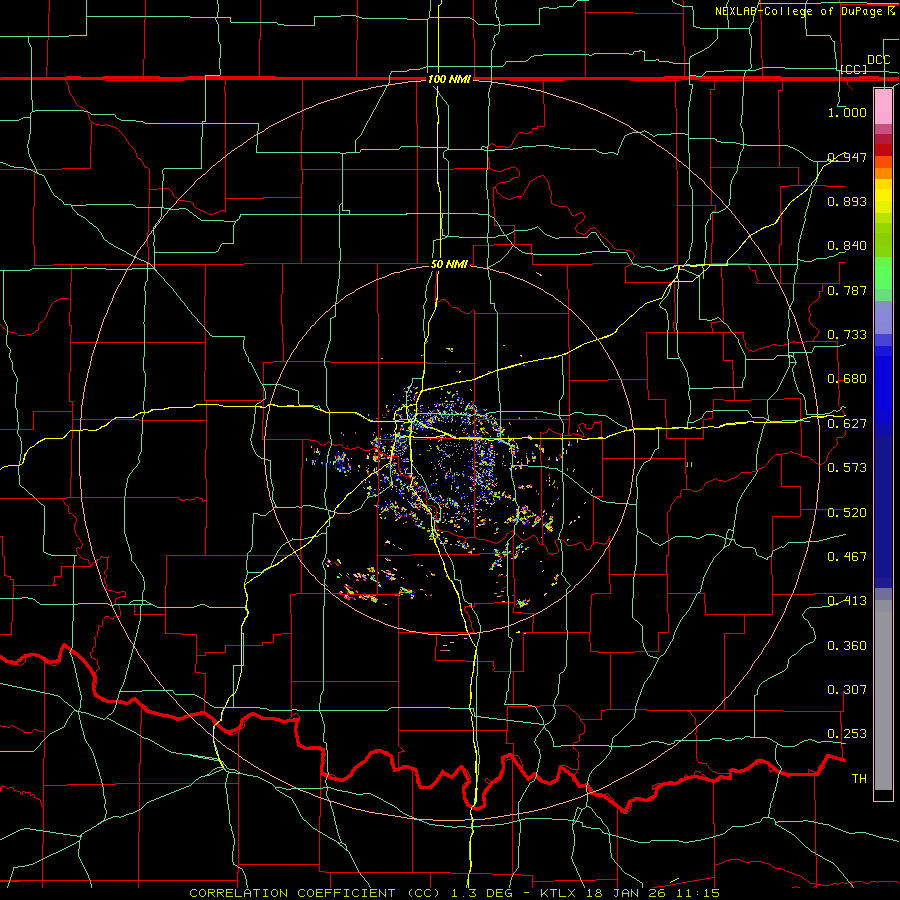
Task: Click the 0.787 scale value
Action: [847, 290]
